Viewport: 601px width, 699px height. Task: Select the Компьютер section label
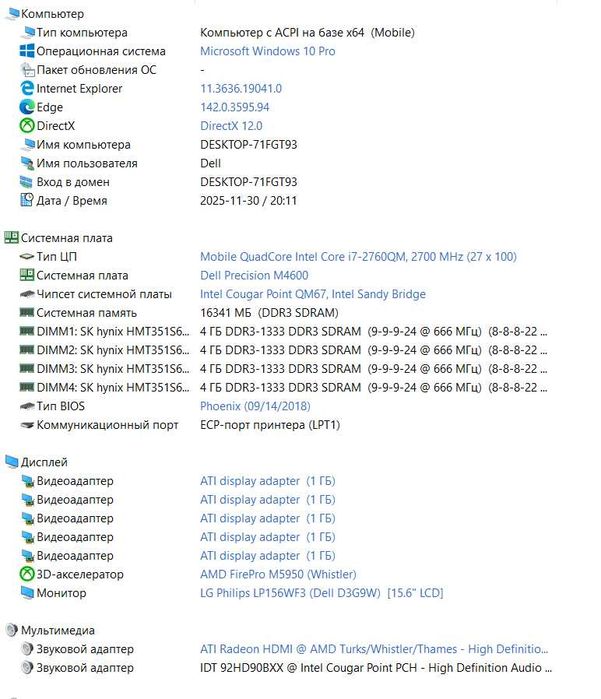click(x=52, y=14)
